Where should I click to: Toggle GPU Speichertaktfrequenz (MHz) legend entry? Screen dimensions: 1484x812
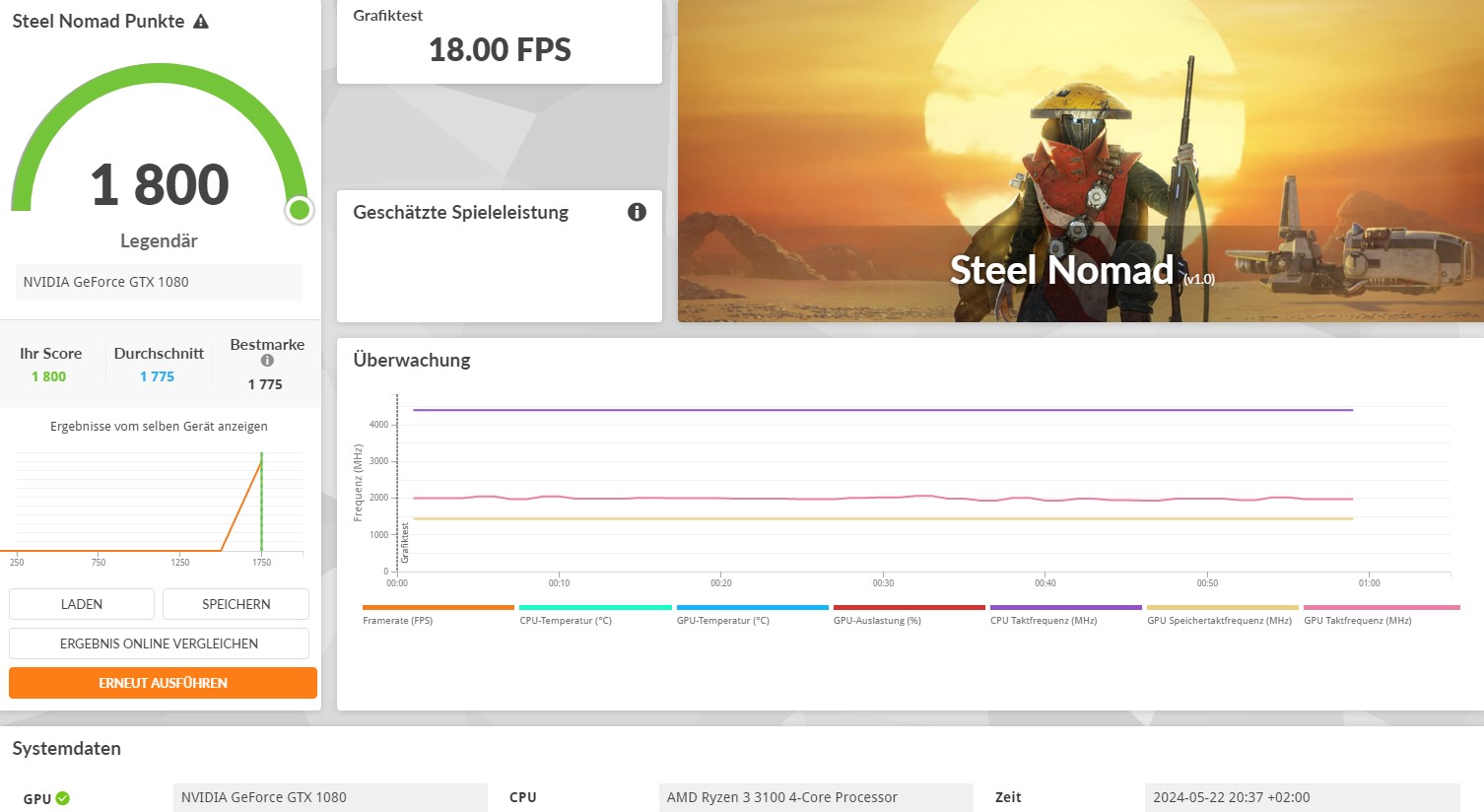click(x=1222, y=614)
